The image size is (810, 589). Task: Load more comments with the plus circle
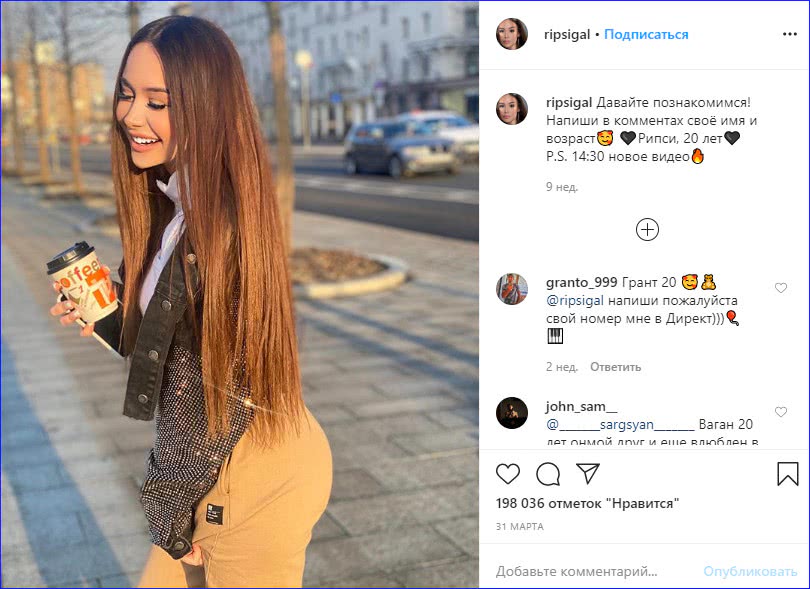(647, 229)
